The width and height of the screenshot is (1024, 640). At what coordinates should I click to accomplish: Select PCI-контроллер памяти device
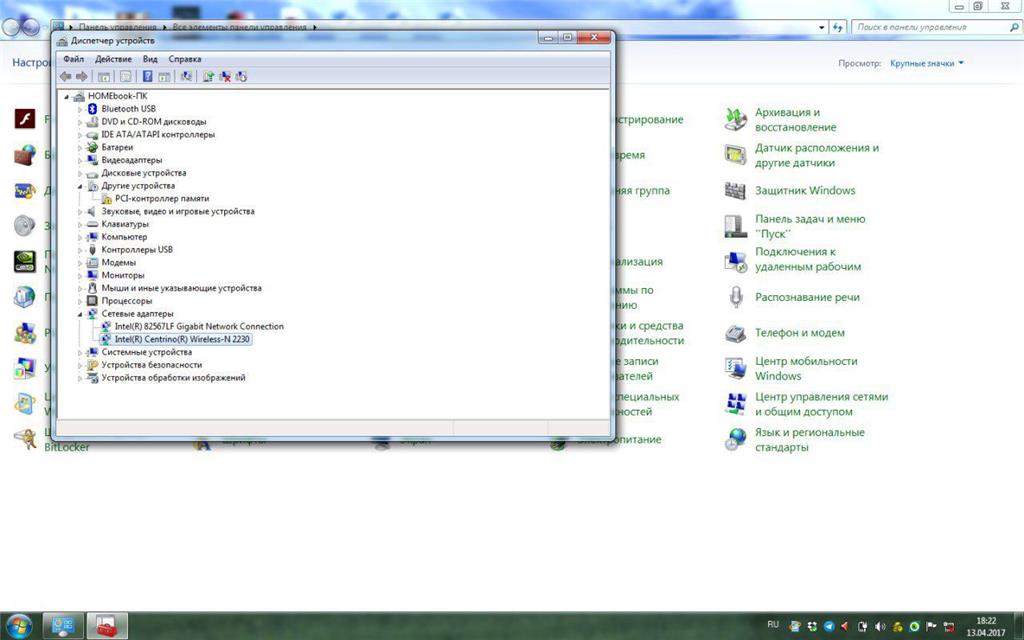(162, 199)
